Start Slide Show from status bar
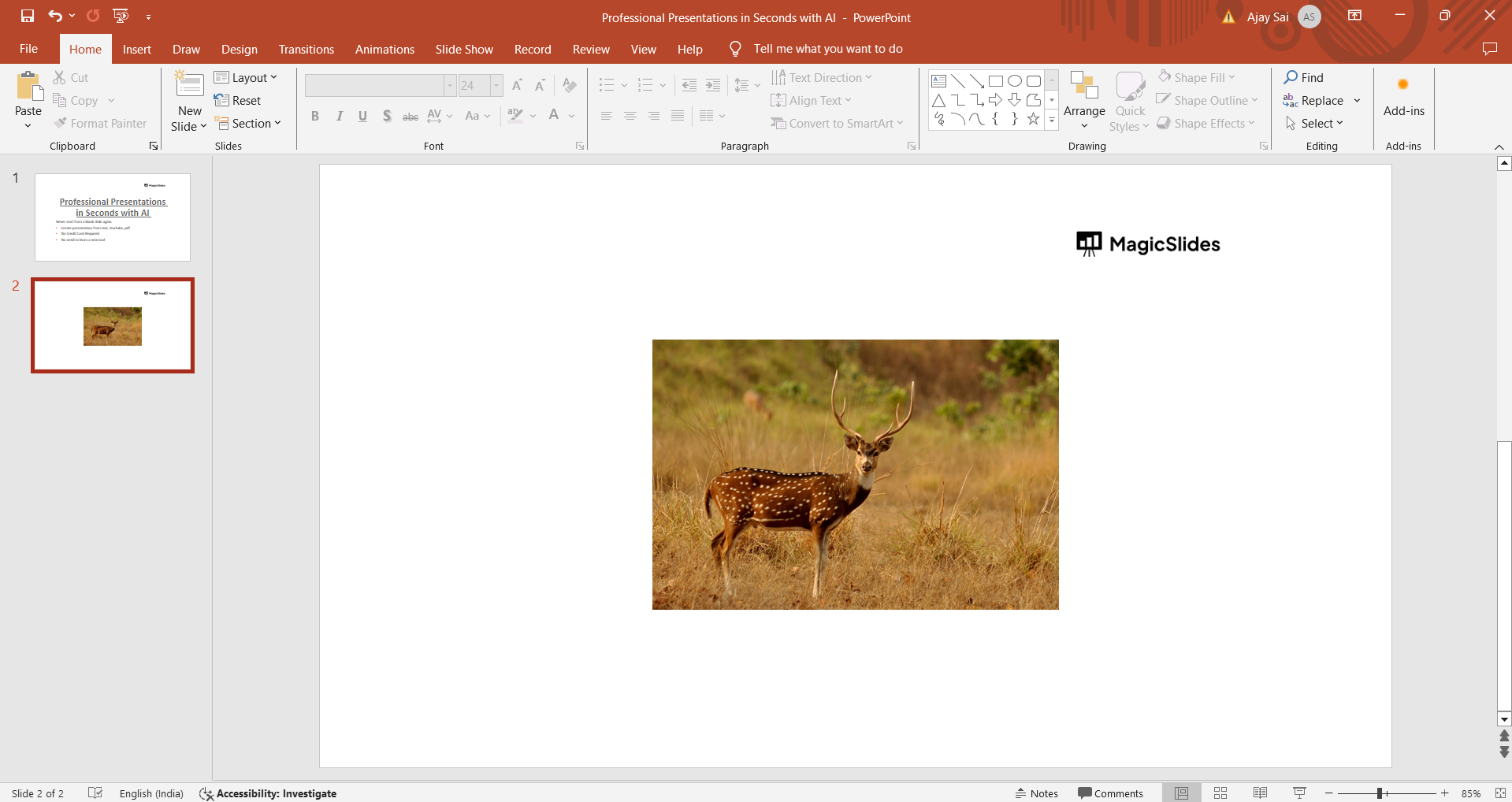 (x=1299, y=793)
